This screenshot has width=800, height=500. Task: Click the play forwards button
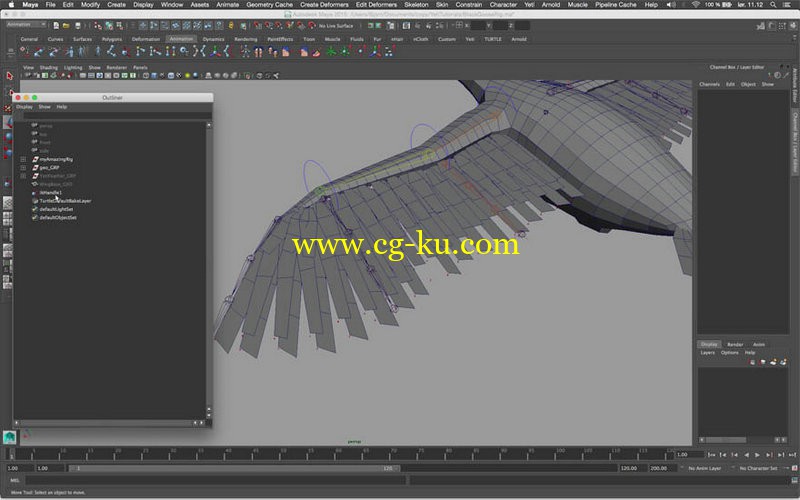point(758,455)
